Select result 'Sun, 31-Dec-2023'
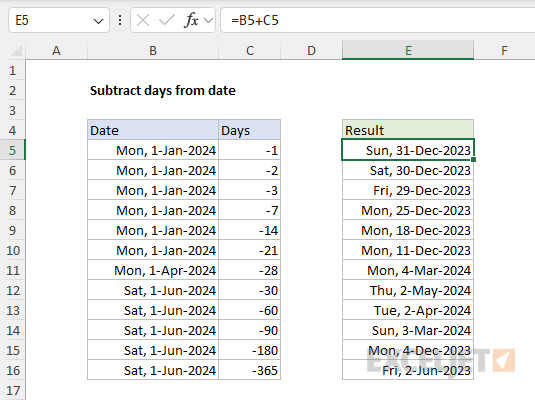535x400 pixels. (408, 150)
